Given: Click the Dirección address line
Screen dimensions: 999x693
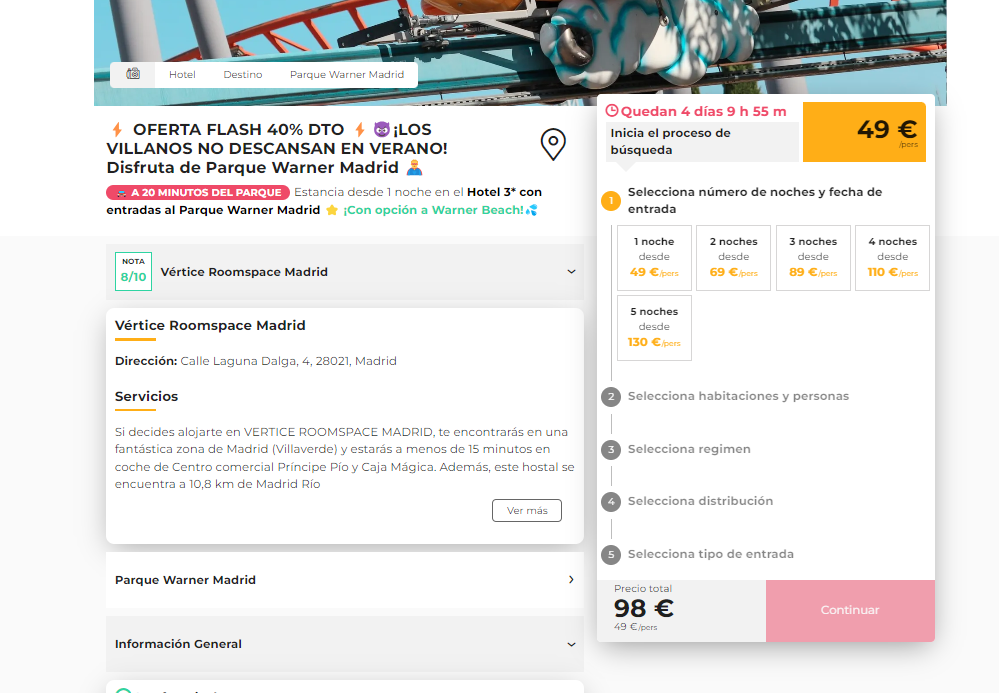Looking at the screenshot, I should point(255,361).
